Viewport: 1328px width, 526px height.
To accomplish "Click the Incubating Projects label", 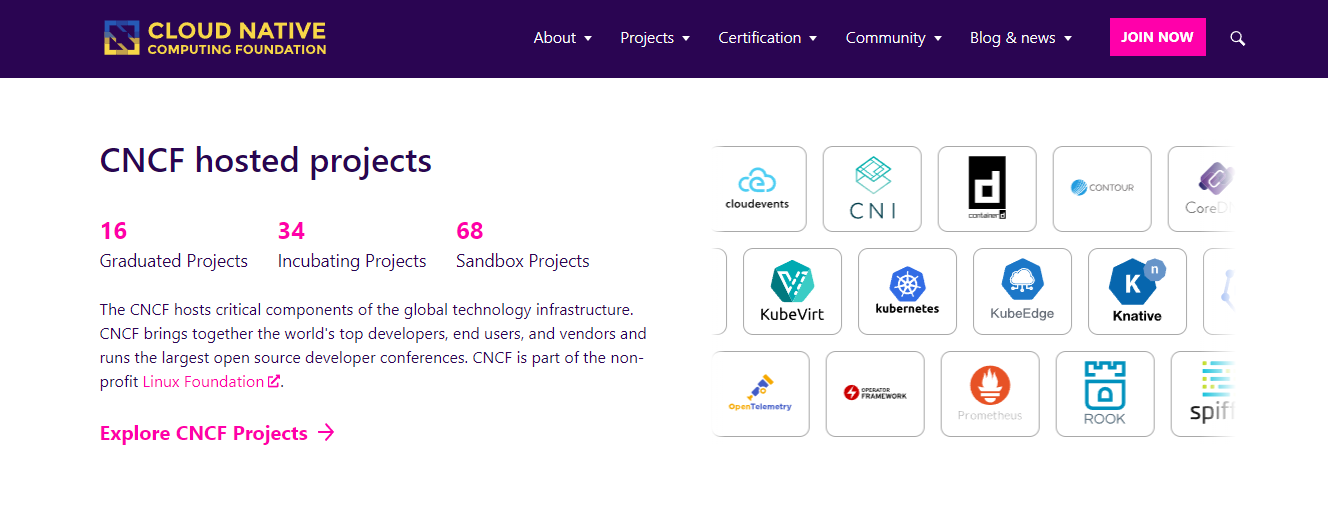I will (x=352, y=261).
